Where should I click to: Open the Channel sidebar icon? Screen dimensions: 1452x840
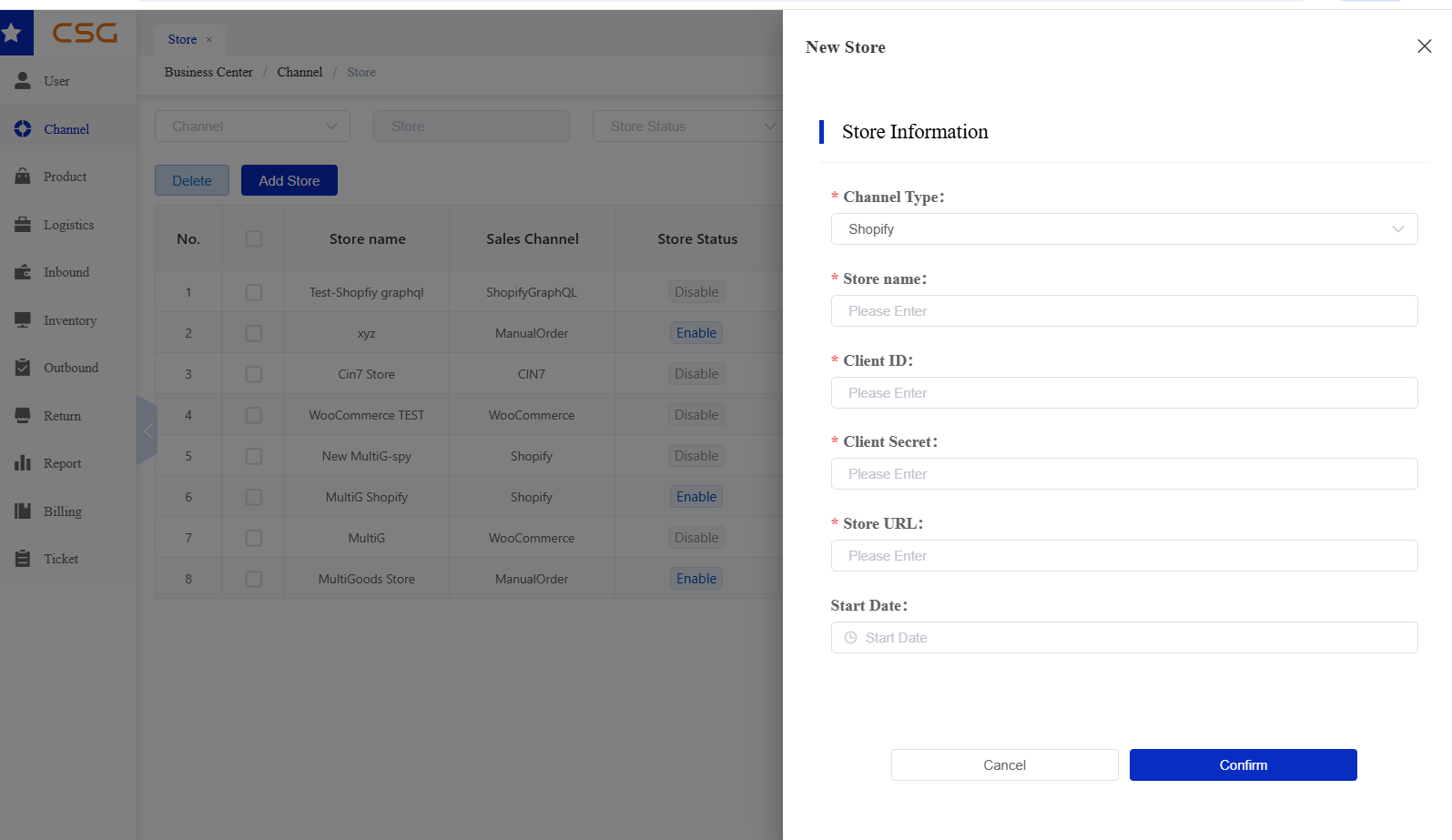click(23, 129)
